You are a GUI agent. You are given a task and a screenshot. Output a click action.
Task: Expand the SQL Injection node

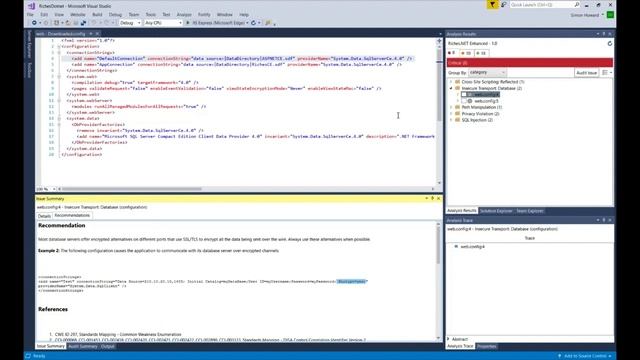(x=451, y=120)
